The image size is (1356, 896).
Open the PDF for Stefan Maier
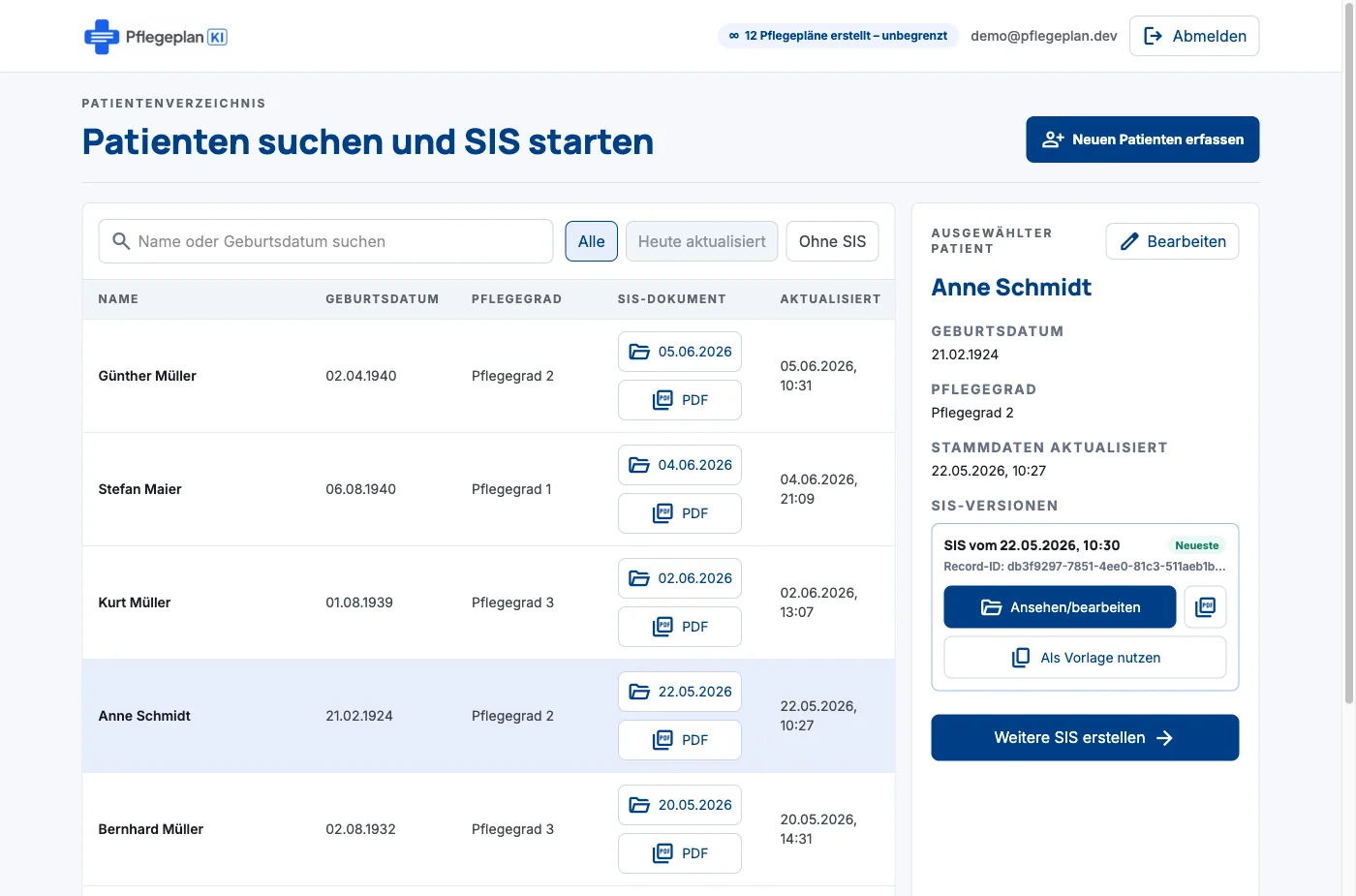(x=680, y=513)
